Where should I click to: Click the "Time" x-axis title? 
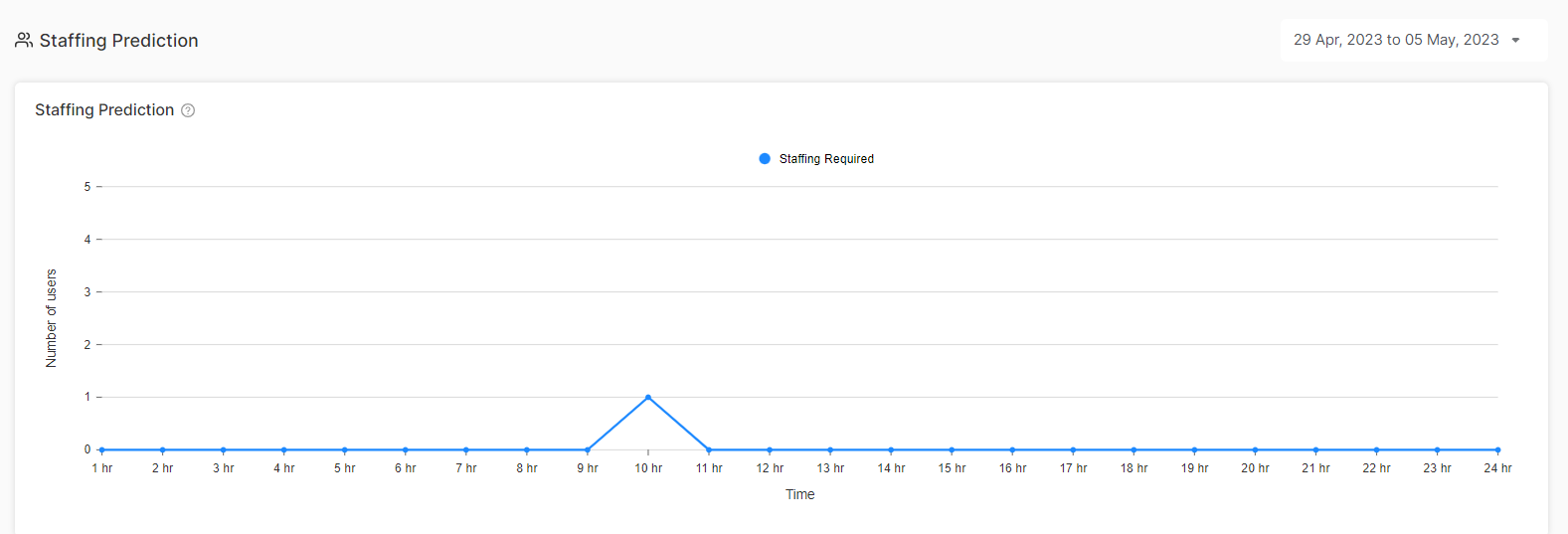800,494
